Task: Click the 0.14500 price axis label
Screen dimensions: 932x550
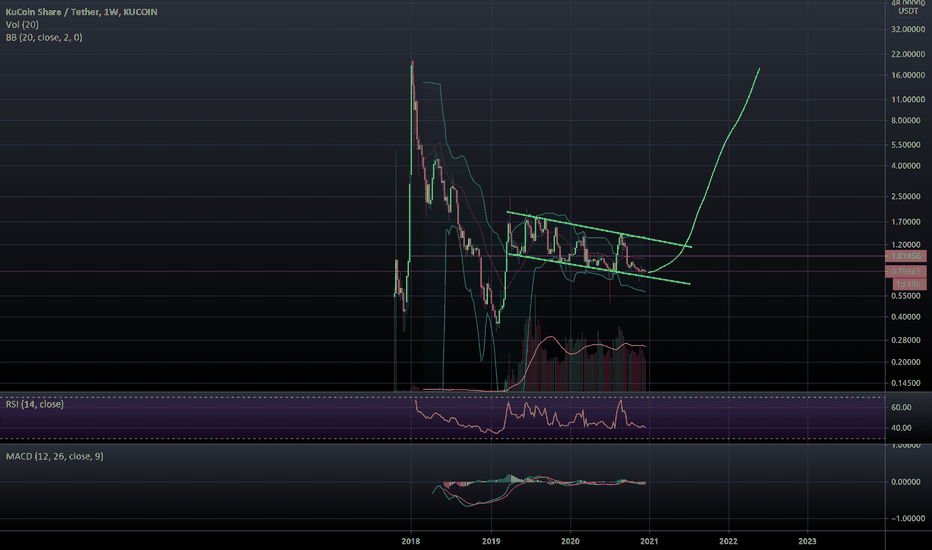Action: point(908,384)
